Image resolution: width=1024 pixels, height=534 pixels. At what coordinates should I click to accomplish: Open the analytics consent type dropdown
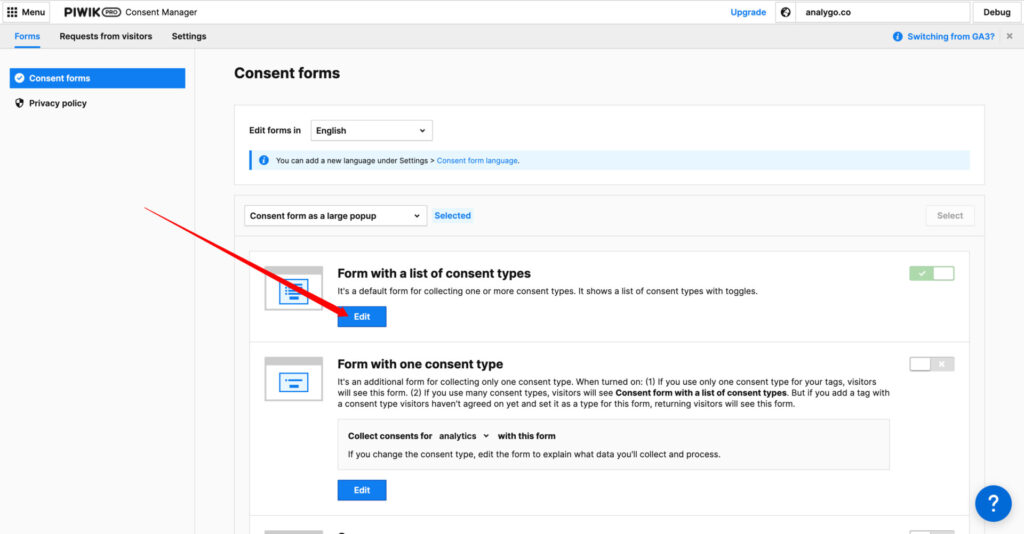point(464,436)
